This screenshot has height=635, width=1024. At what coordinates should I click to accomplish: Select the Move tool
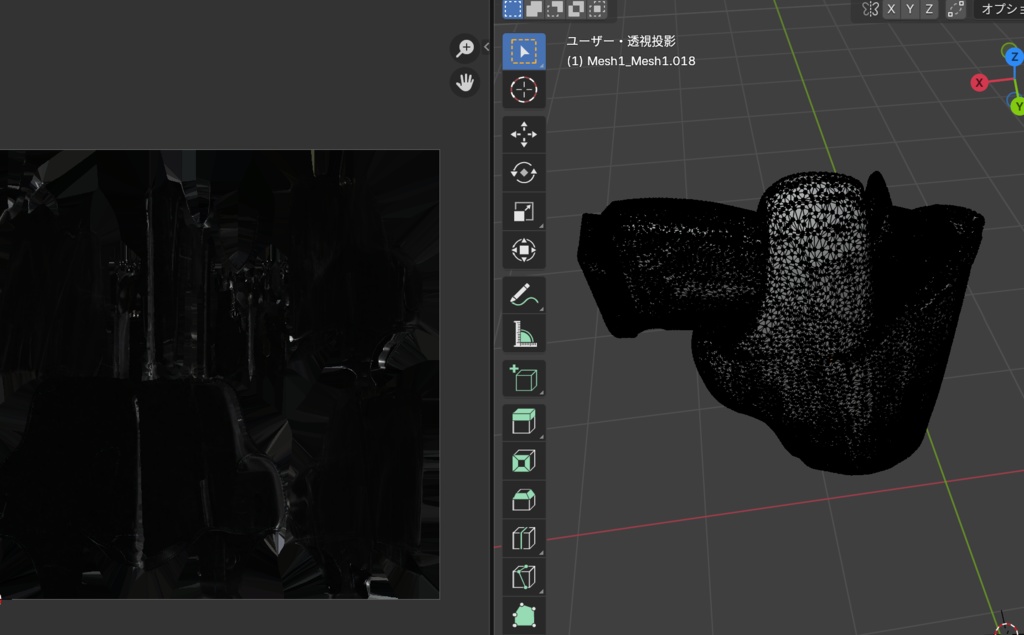click(x=523, y=134)
